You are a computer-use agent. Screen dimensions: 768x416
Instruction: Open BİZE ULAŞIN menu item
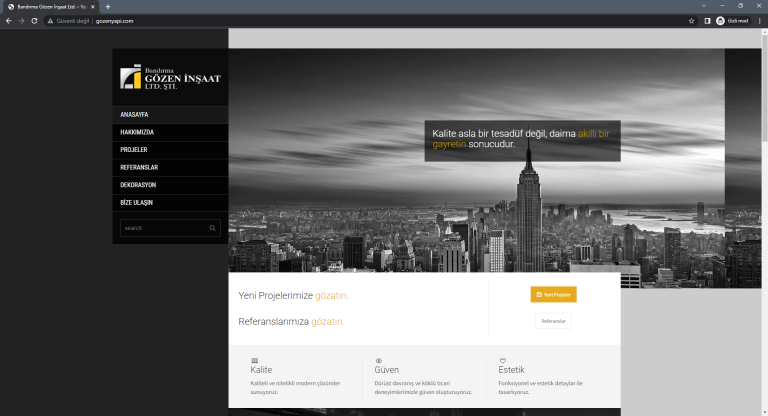coord(170,203)
